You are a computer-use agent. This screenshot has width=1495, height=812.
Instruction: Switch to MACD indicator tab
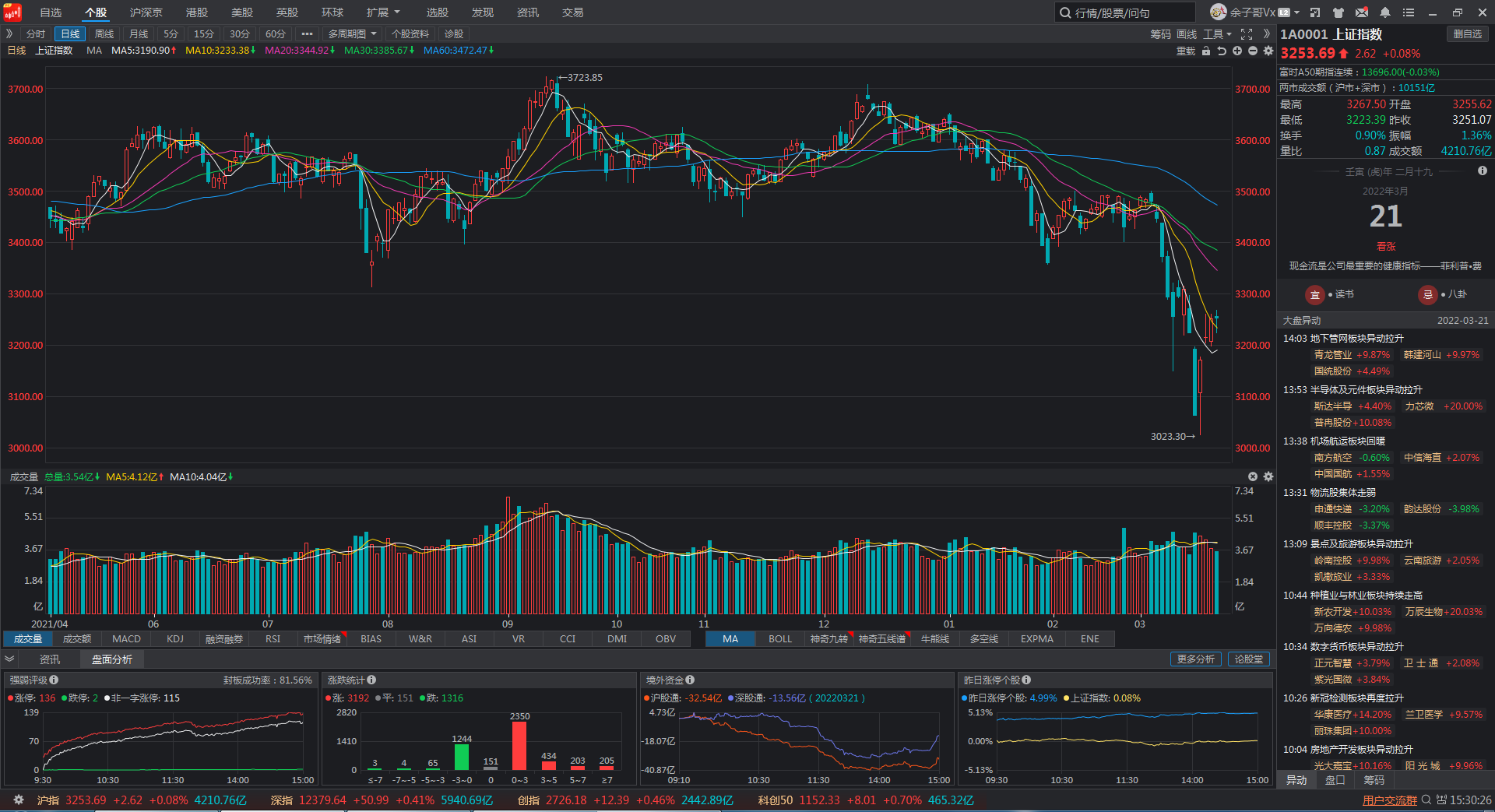pos(126,639)
